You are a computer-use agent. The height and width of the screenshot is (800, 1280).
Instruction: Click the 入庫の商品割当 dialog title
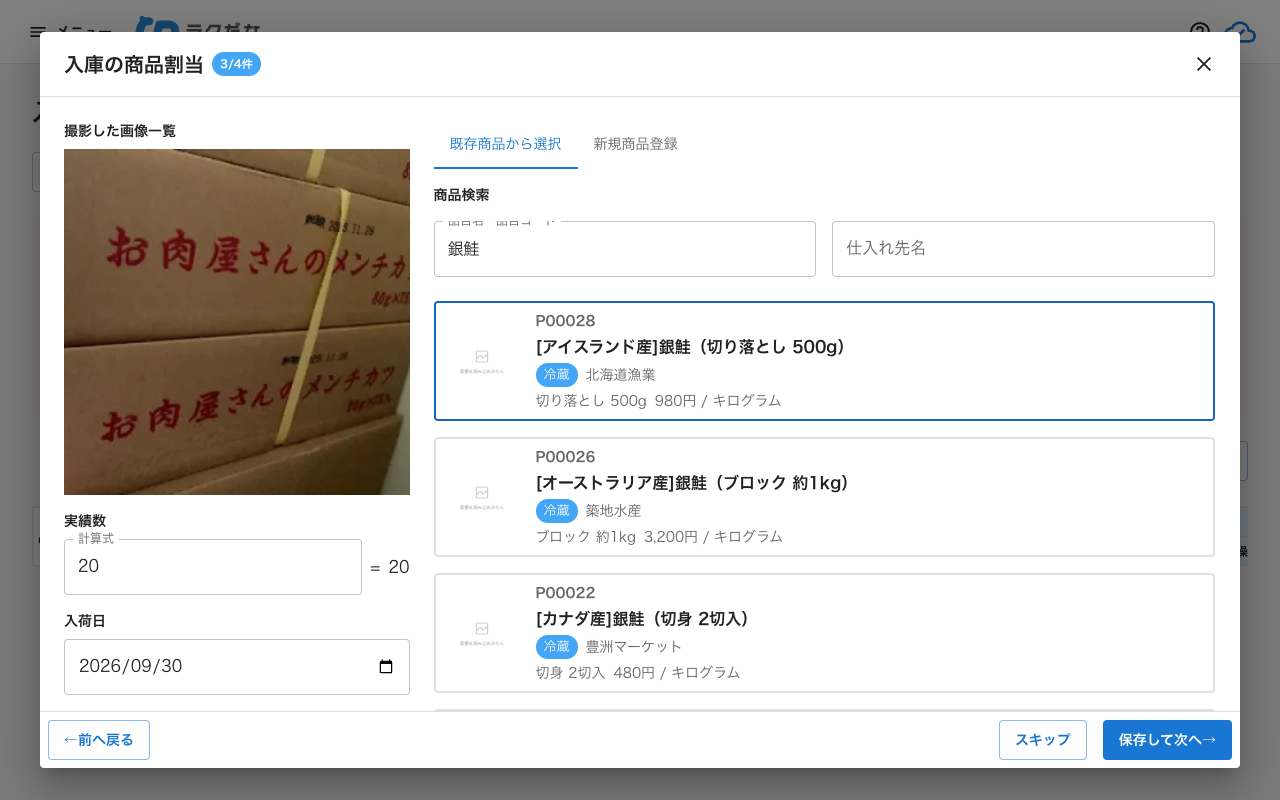click(134, 64)
